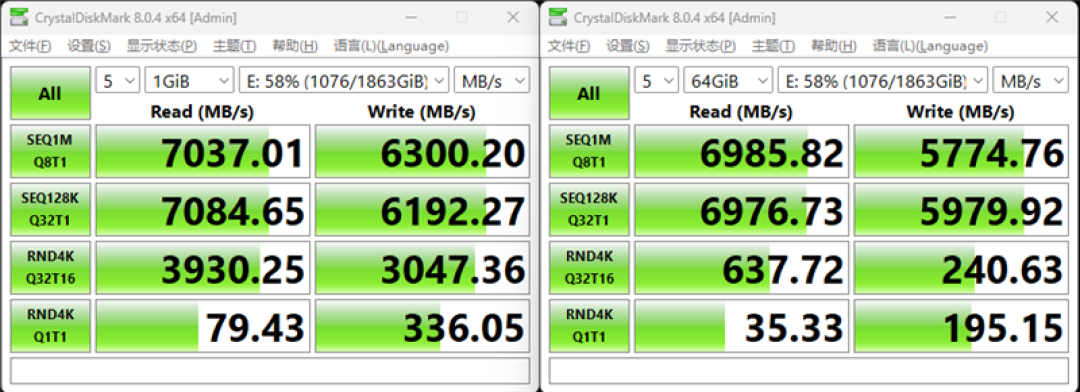Open MB/s unit dropdown in right window
Screen dimensions: 1080x392
[1030, 81]
